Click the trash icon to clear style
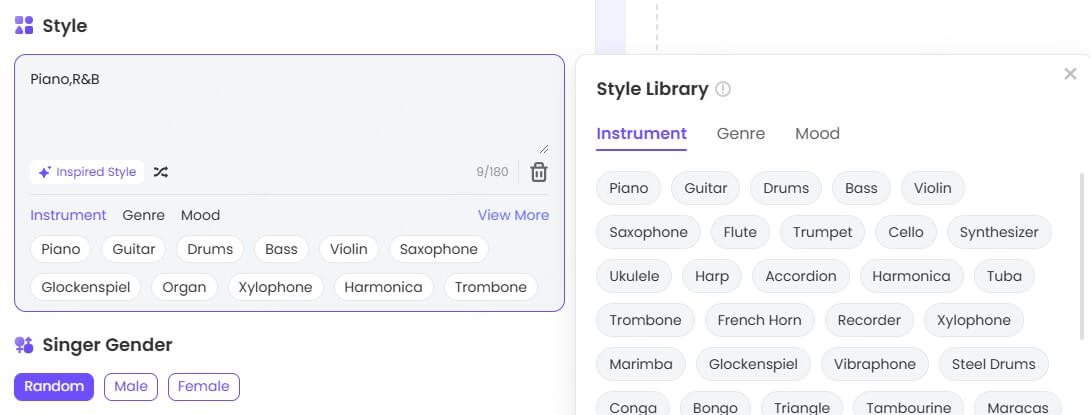 pos(539,172)
